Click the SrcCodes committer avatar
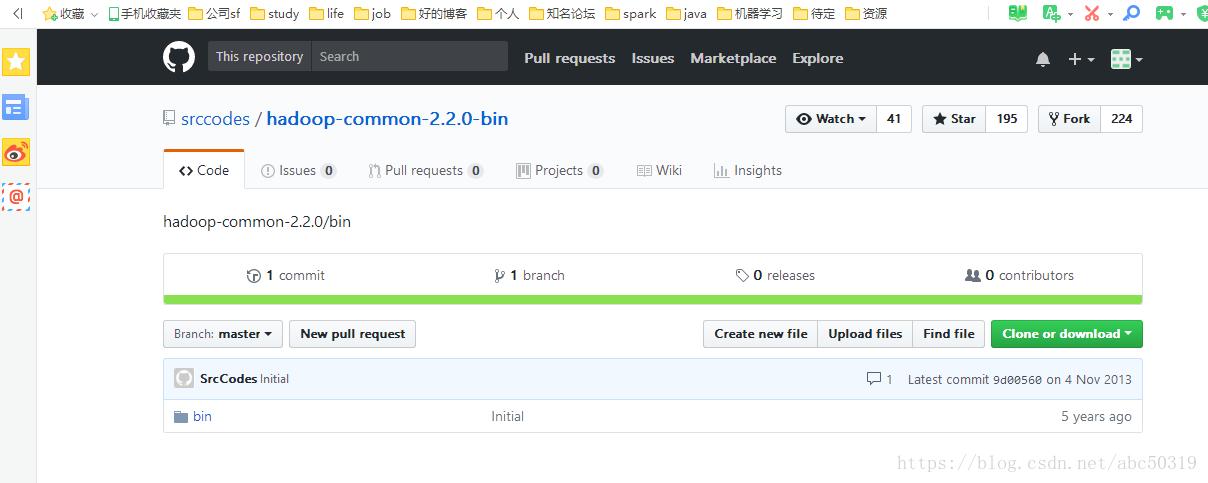Screen dimensions: 1208x483 (184, 379)
